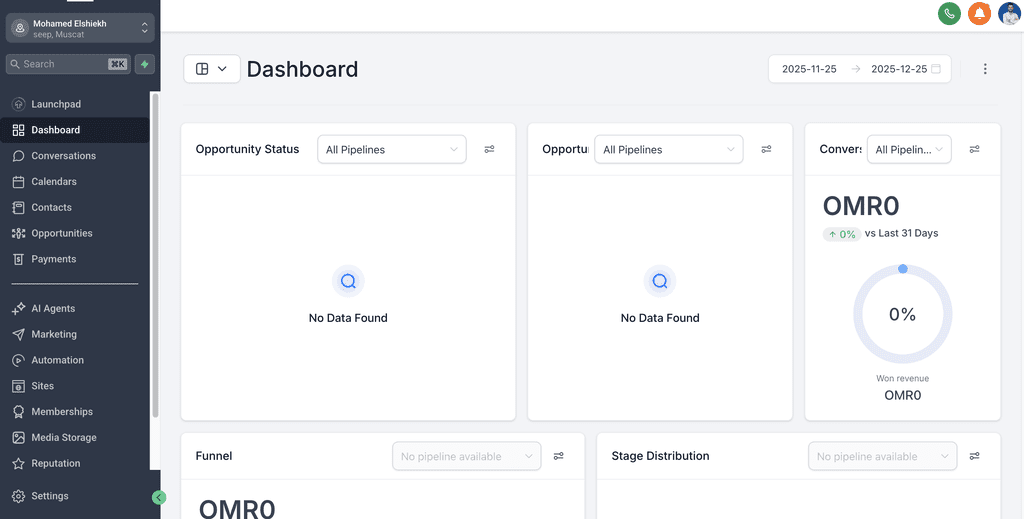Click the conversion rate donut chart

tap(902, 314)
